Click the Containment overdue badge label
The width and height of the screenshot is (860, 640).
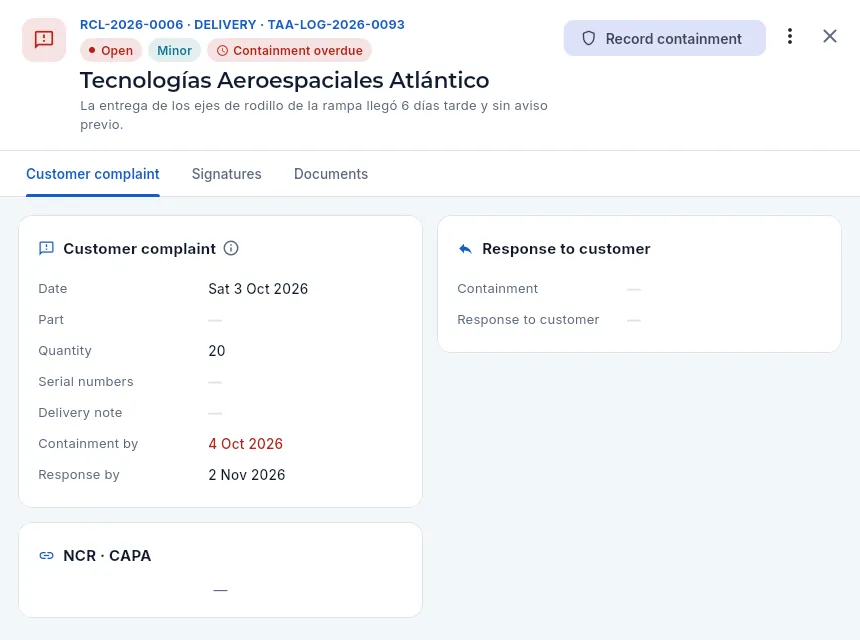coord(298,50)
